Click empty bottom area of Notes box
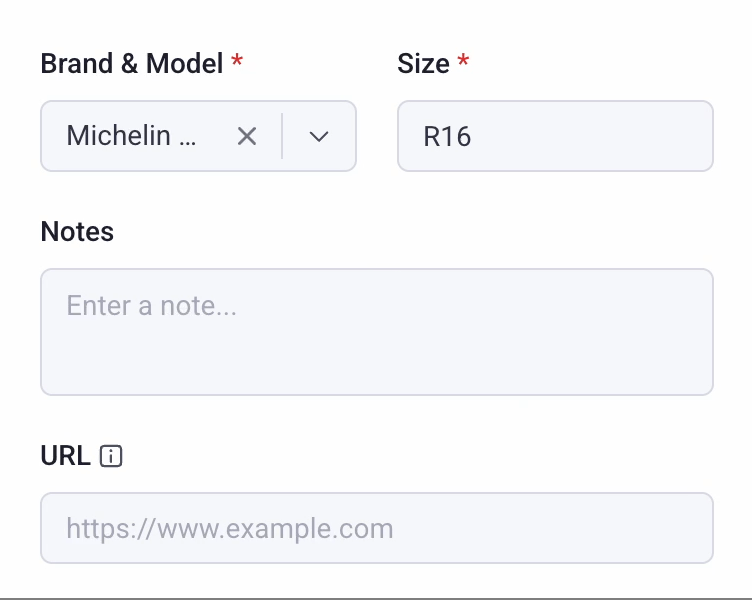Screen dimensions: 752x600 pos(377,367)
